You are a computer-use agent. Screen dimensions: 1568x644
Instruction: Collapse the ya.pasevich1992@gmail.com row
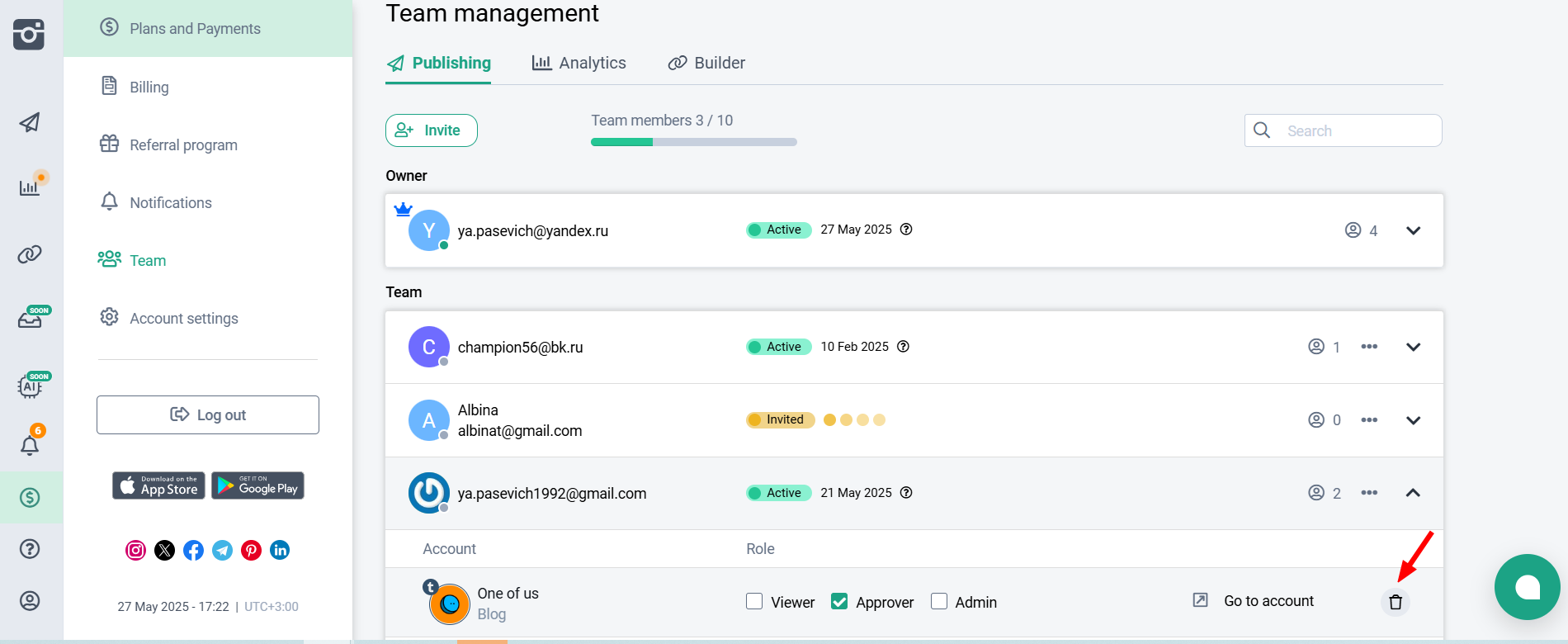(1413, 493)
